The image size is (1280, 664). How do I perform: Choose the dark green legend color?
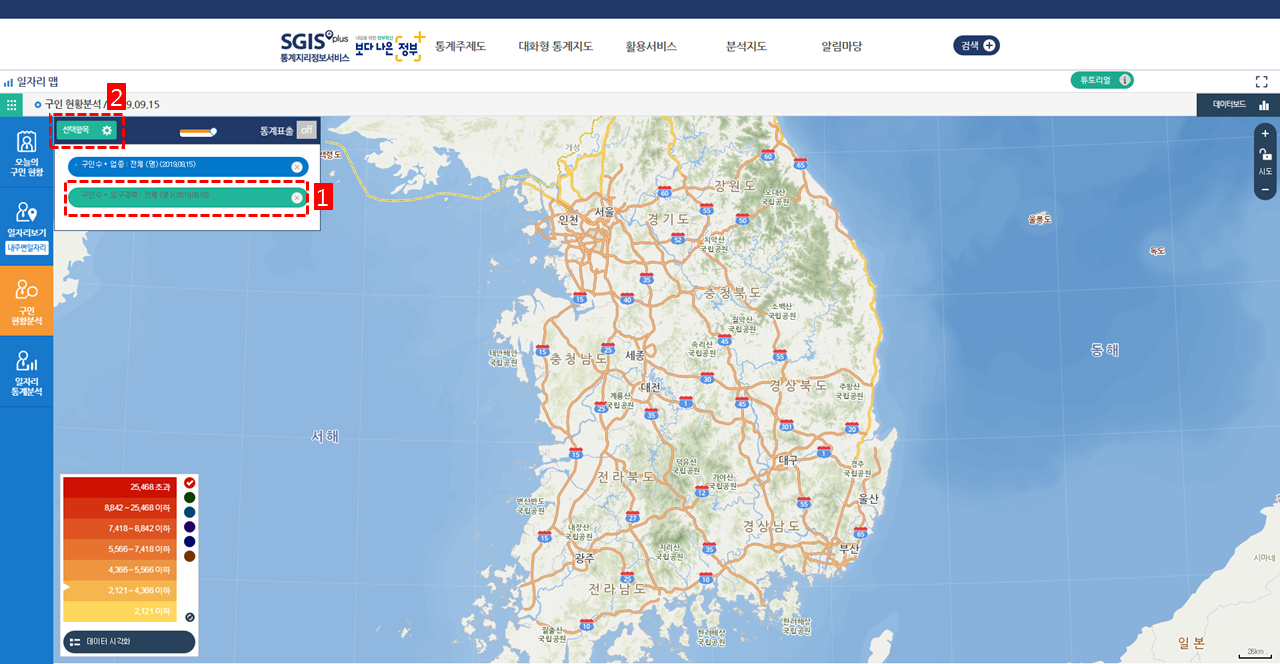point(190,498)
